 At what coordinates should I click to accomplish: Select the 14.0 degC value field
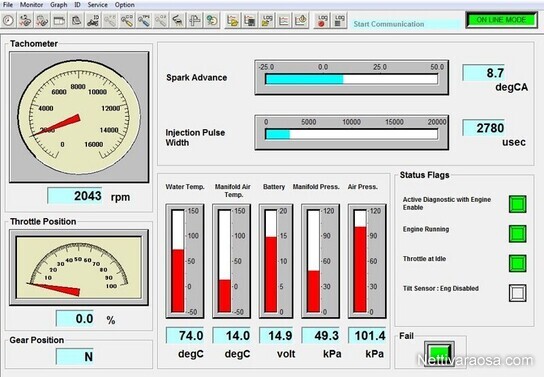231,335
